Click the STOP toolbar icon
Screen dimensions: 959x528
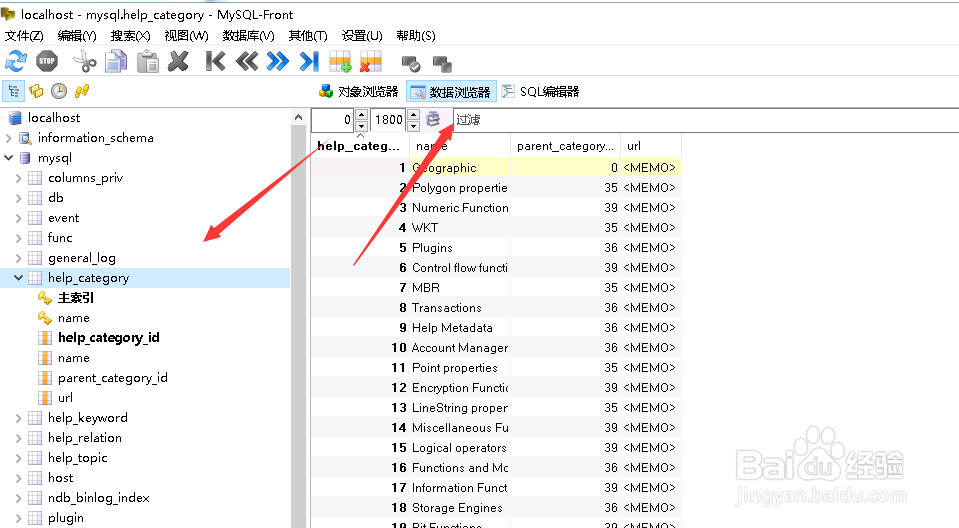click(47, 61)
